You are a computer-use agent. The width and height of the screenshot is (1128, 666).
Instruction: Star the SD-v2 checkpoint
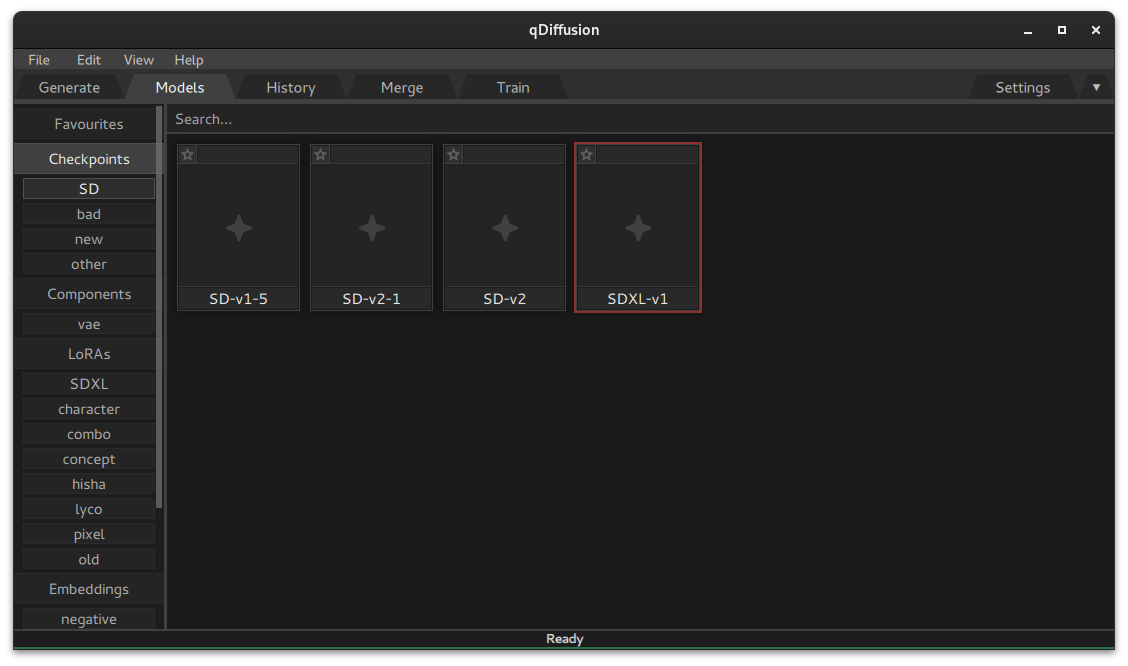pyautogui.click(x=454, y=155)
